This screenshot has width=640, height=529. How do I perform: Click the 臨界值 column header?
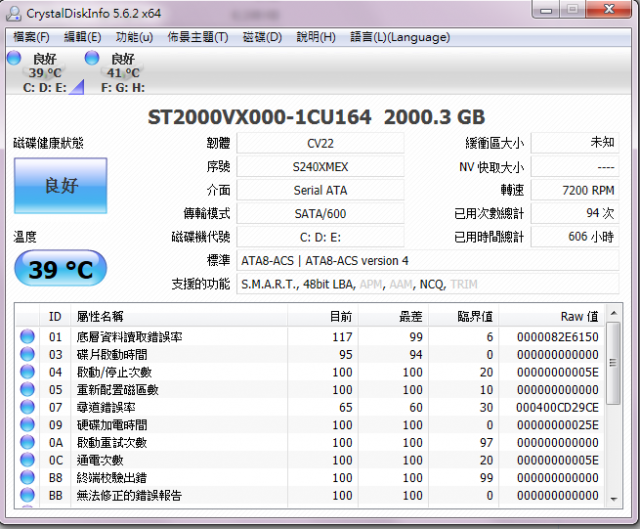pyautogui.click(x=463, y=316)
